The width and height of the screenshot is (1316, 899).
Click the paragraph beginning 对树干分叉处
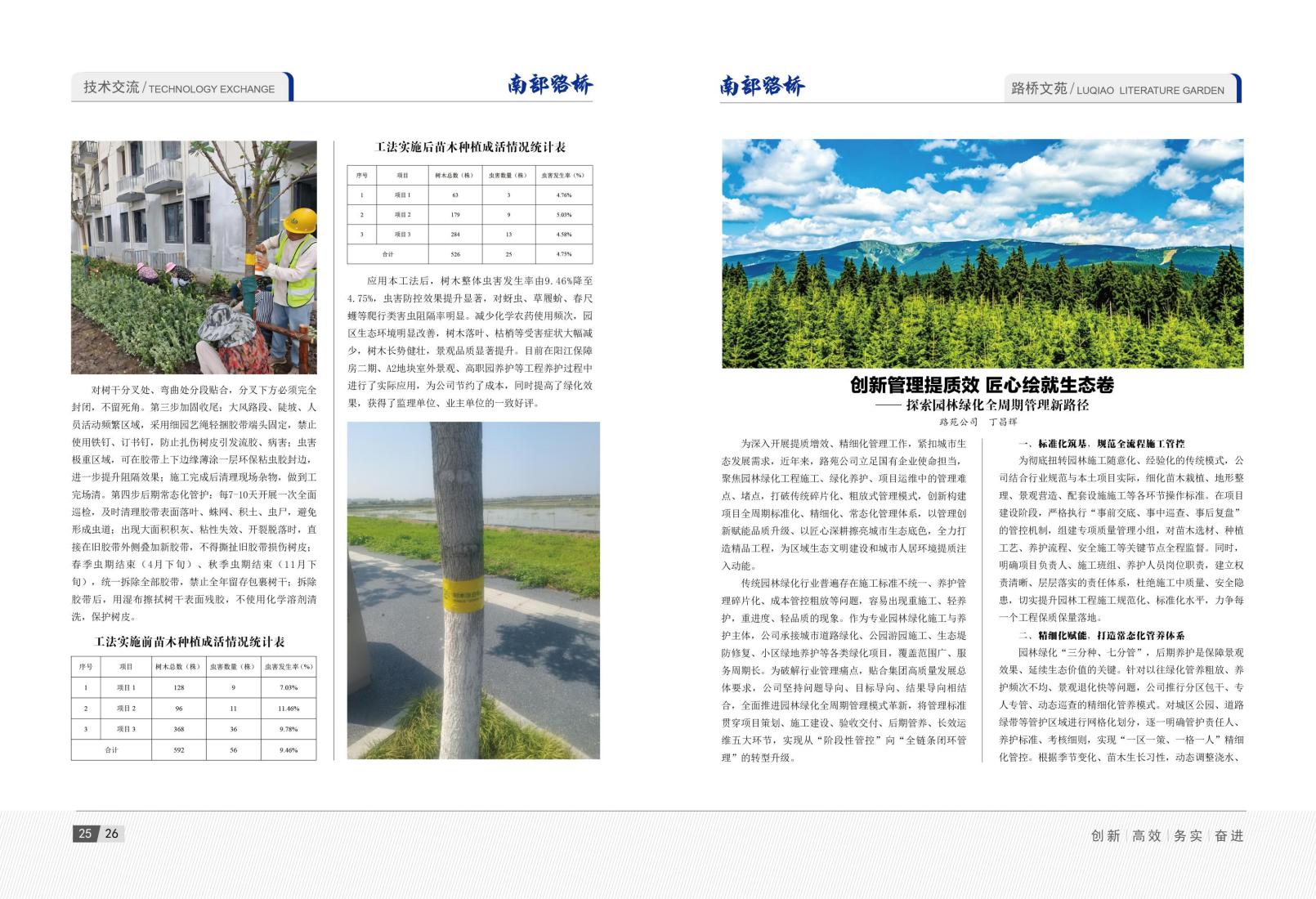(x=194, y=503)
